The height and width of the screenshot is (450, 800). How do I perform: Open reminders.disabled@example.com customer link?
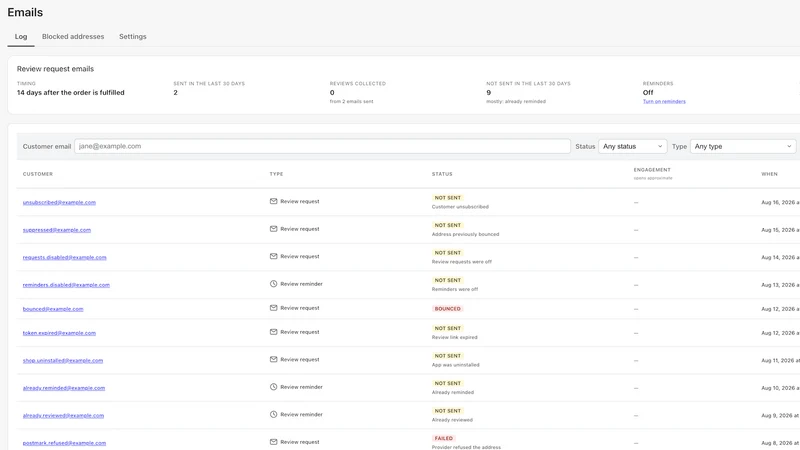(x=66, y=285)
